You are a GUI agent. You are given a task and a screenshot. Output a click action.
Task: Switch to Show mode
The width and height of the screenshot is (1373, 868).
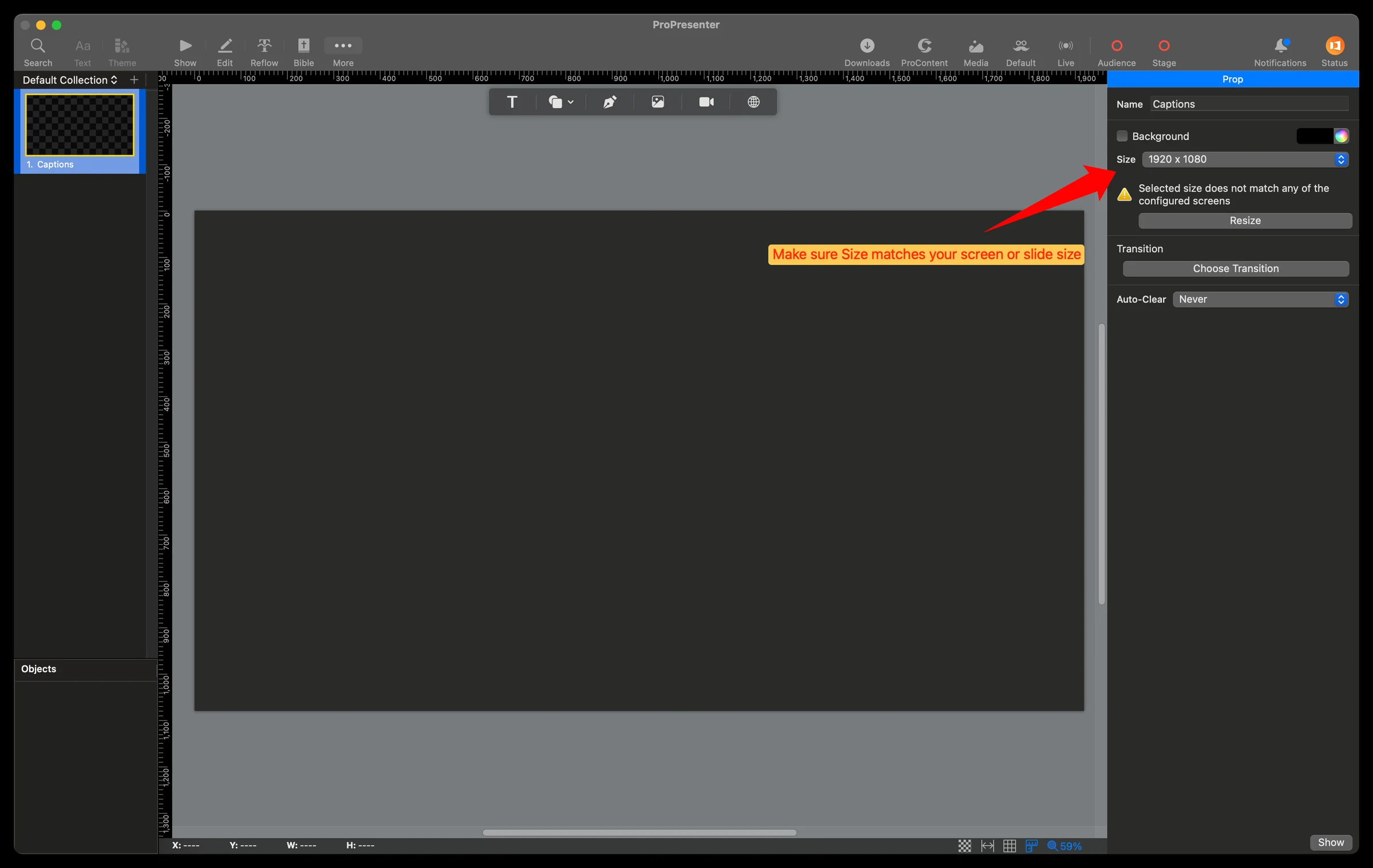coord(185,51)
